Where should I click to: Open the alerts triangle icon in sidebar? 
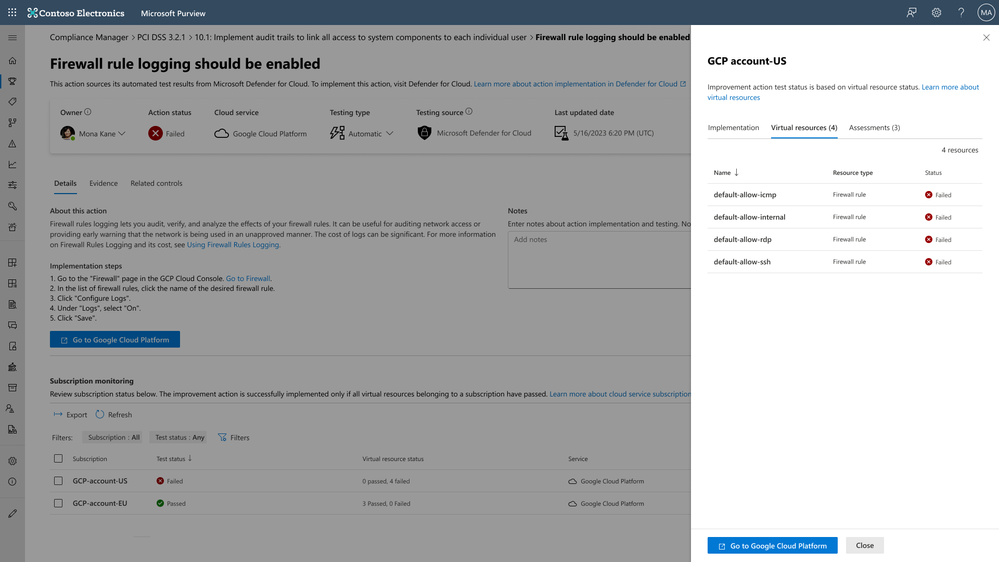pyautogui.click(x=12, y=143)
